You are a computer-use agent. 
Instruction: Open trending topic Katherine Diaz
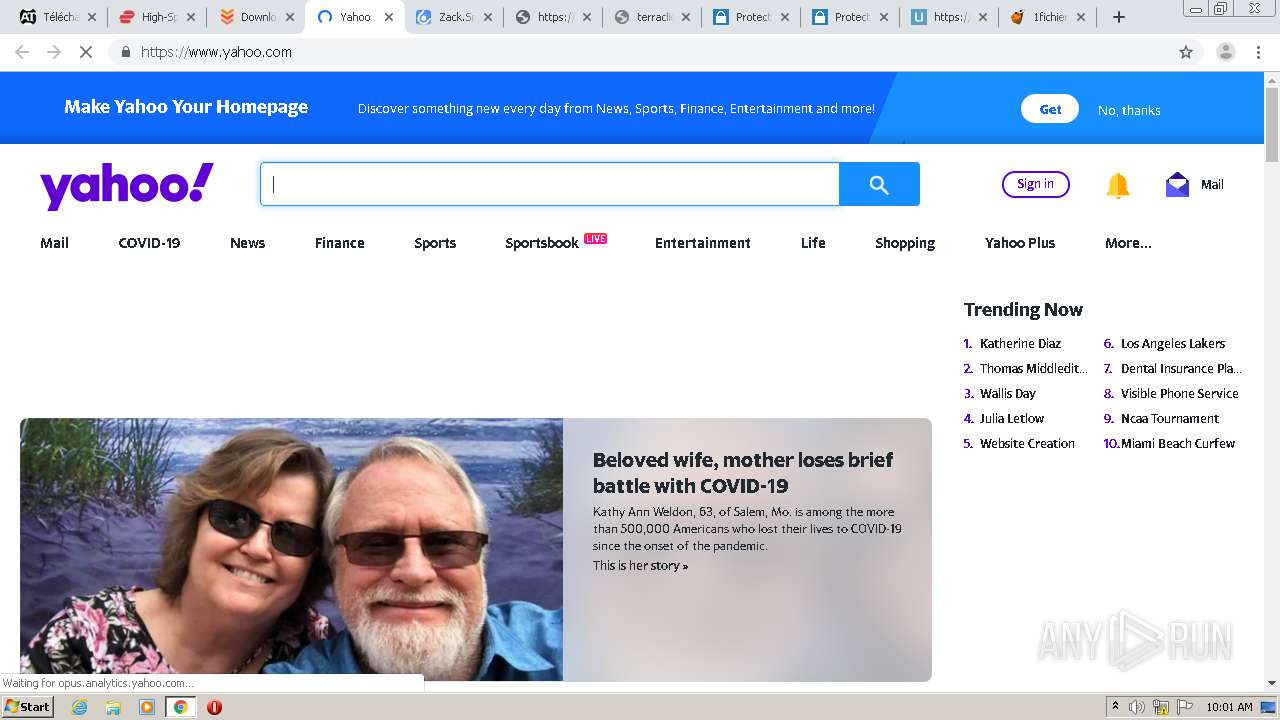pos(1020,343)
